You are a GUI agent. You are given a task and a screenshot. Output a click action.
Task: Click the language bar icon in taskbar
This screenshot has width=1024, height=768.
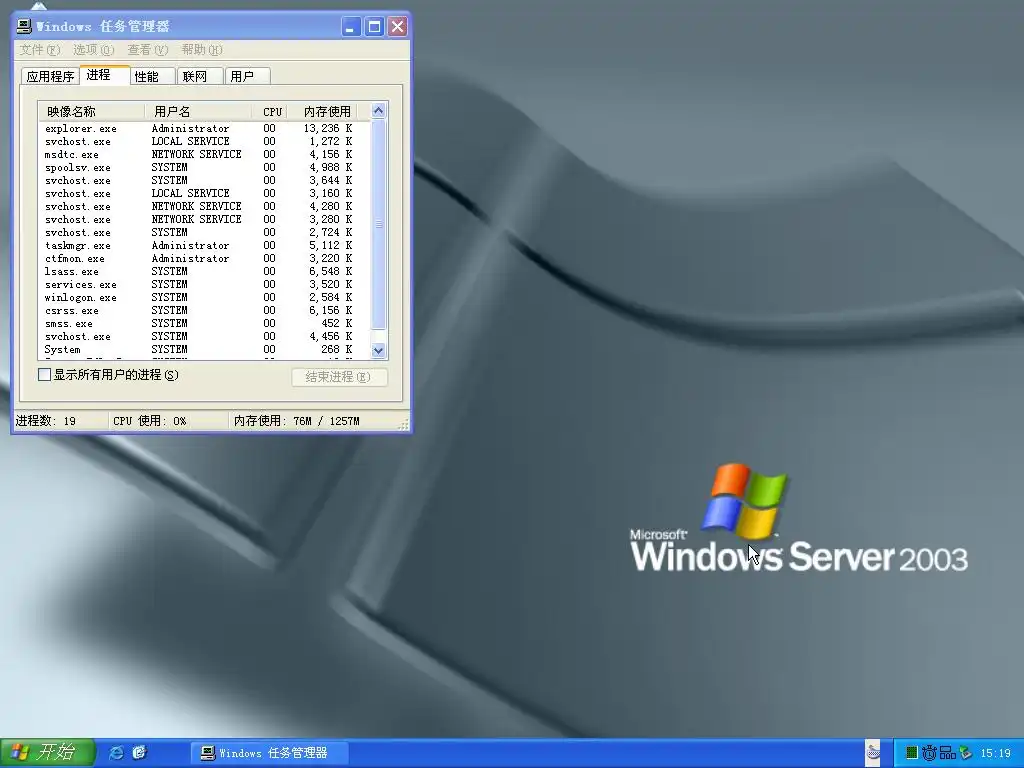pos(873,753)
